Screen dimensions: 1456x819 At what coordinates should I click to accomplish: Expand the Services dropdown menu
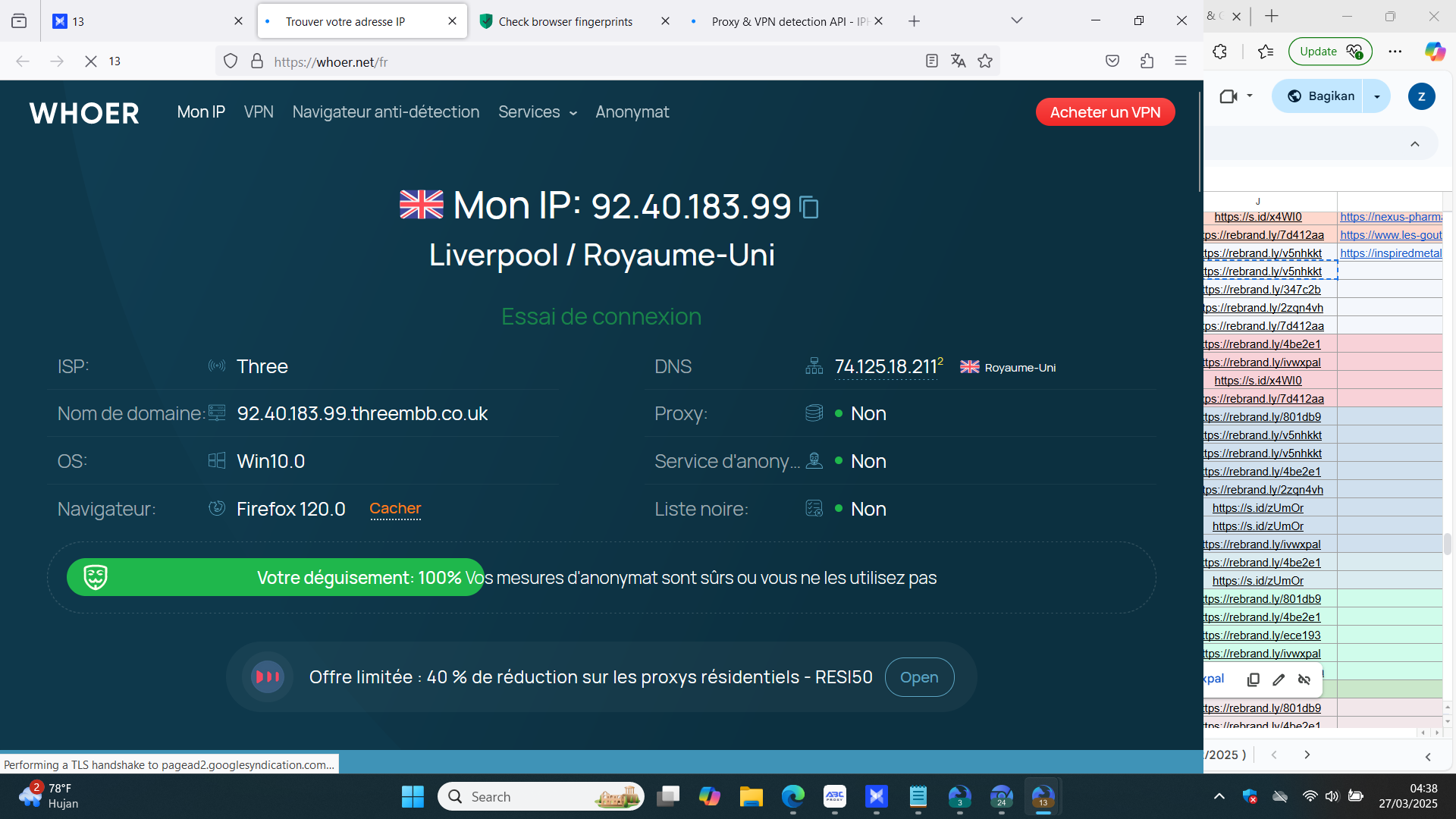pos(537,112)
